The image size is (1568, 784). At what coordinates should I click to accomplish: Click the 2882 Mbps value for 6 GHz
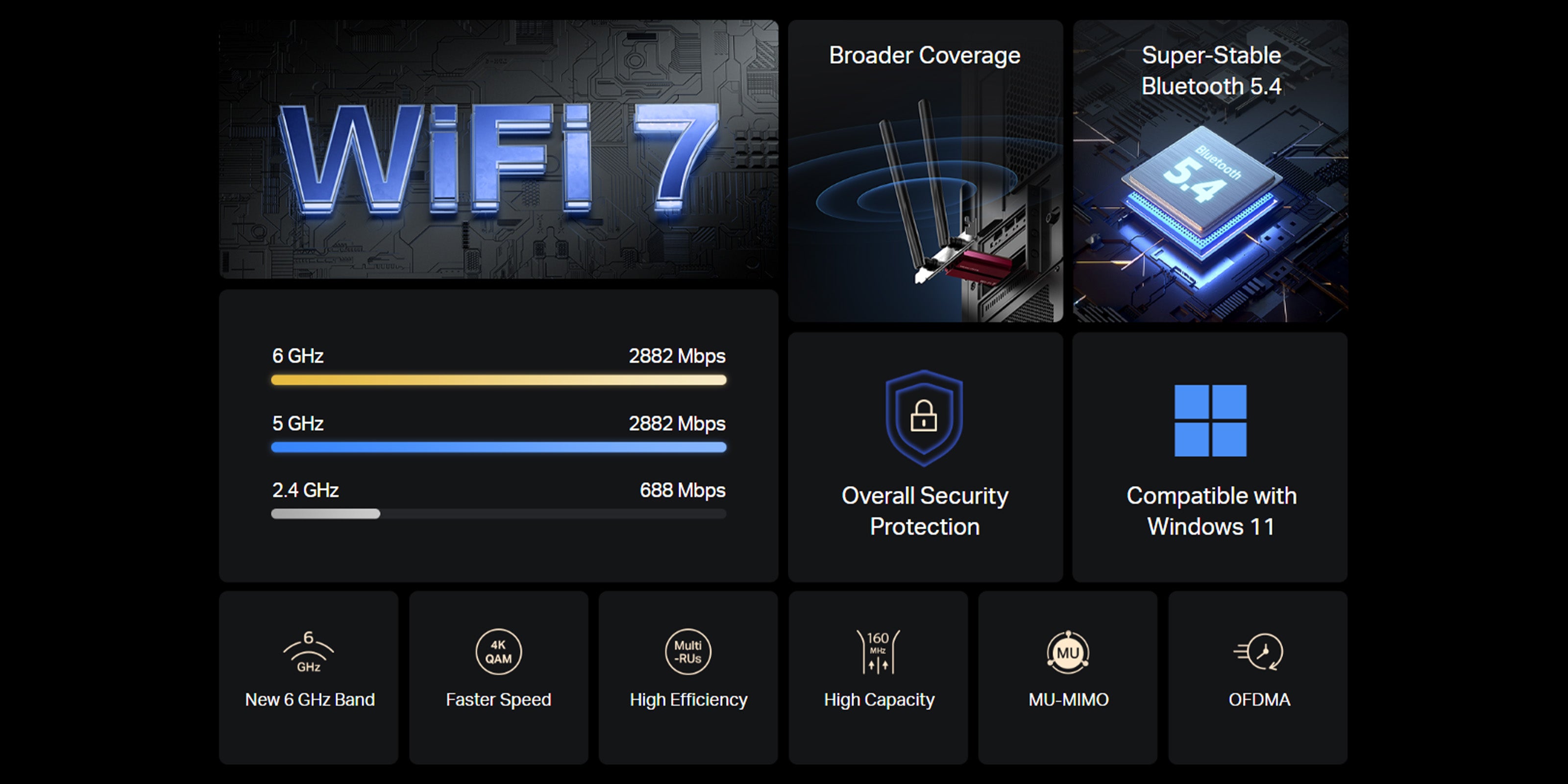click(676, 355)
